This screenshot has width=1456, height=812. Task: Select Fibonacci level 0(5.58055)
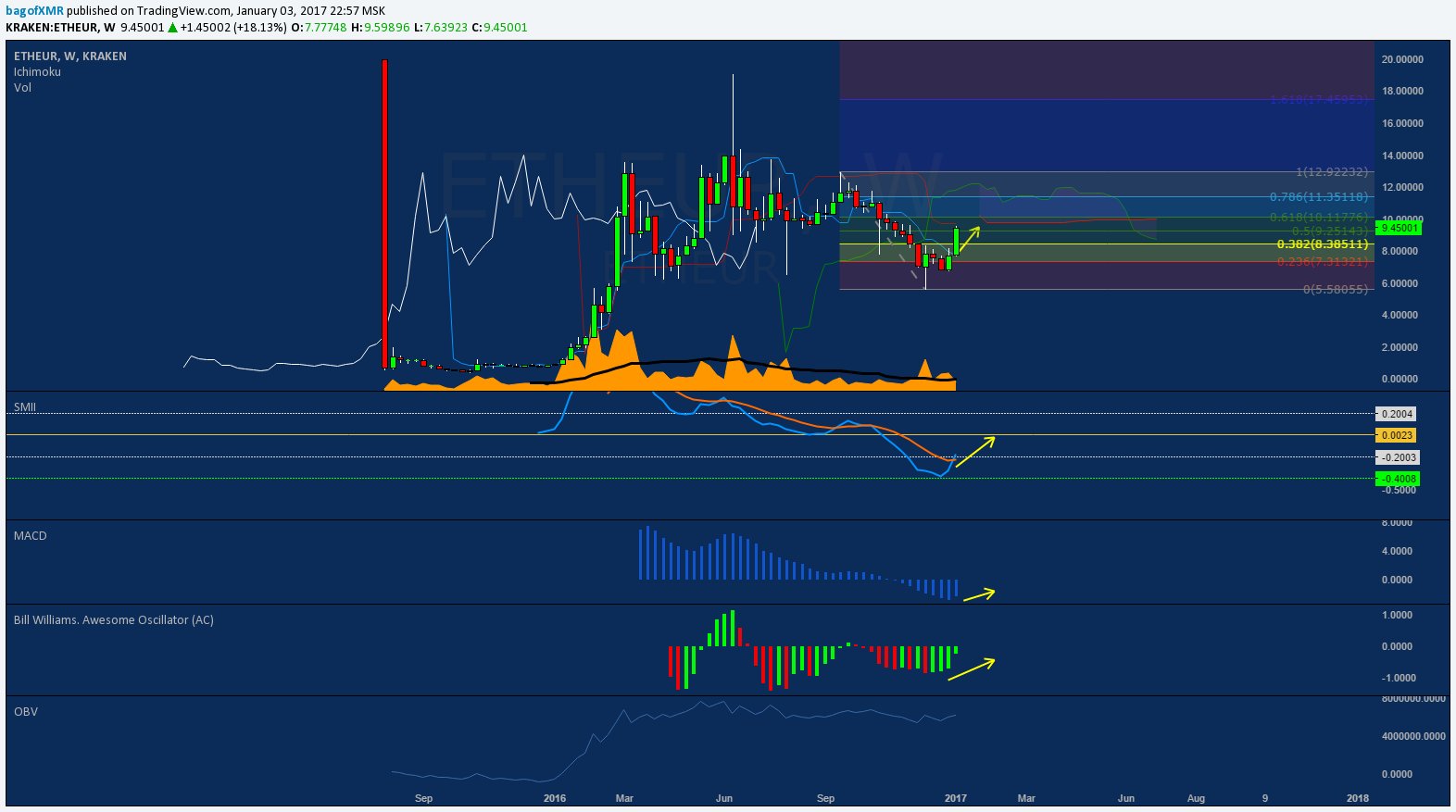(x=1336, y=290)
